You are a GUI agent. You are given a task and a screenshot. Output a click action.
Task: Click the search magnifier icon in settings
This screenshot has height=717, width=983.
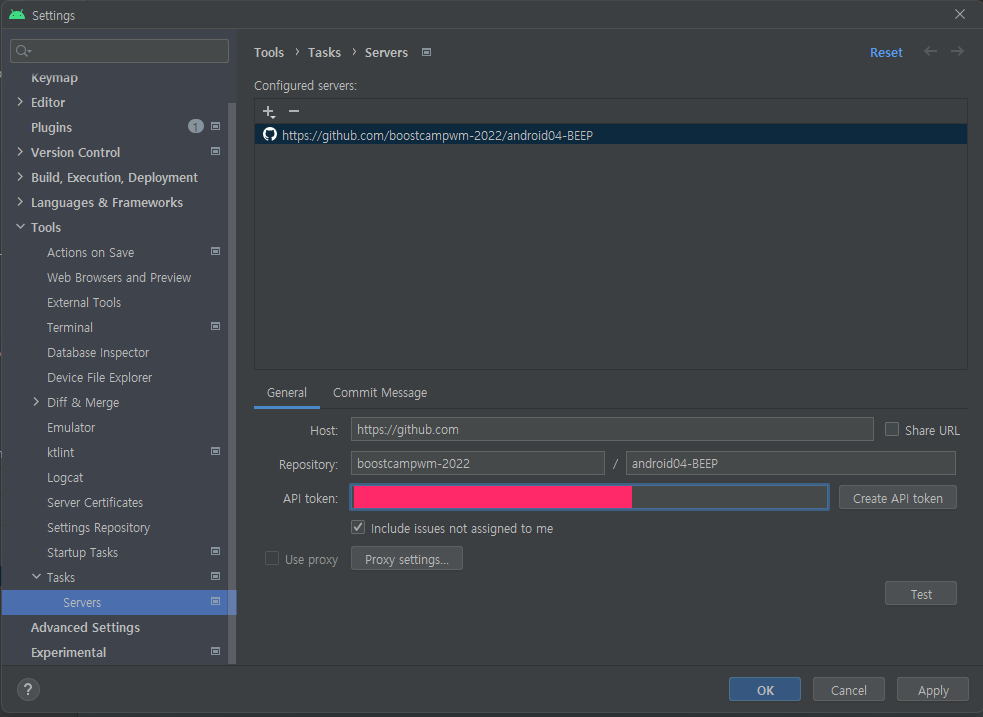pos(23,51)
